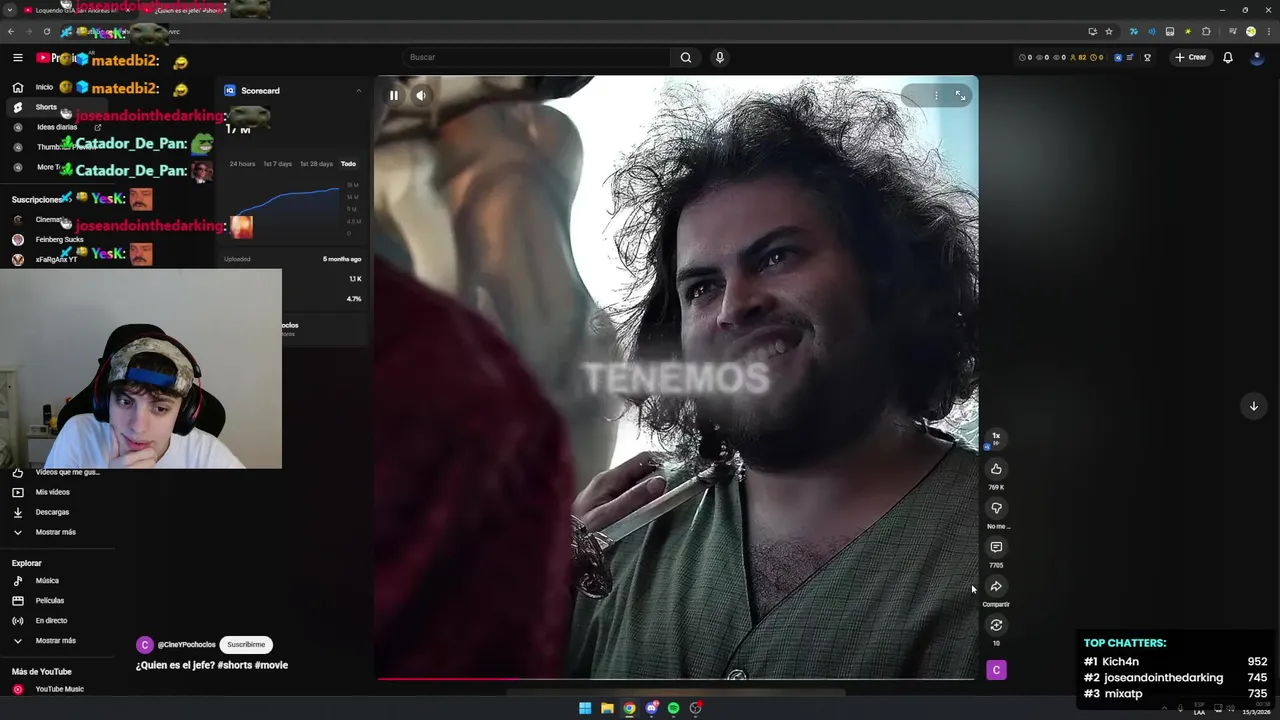1280x720 pixels.
Task: Collapse the Scorecard panel chevron
Action: (x=358, y=91)
